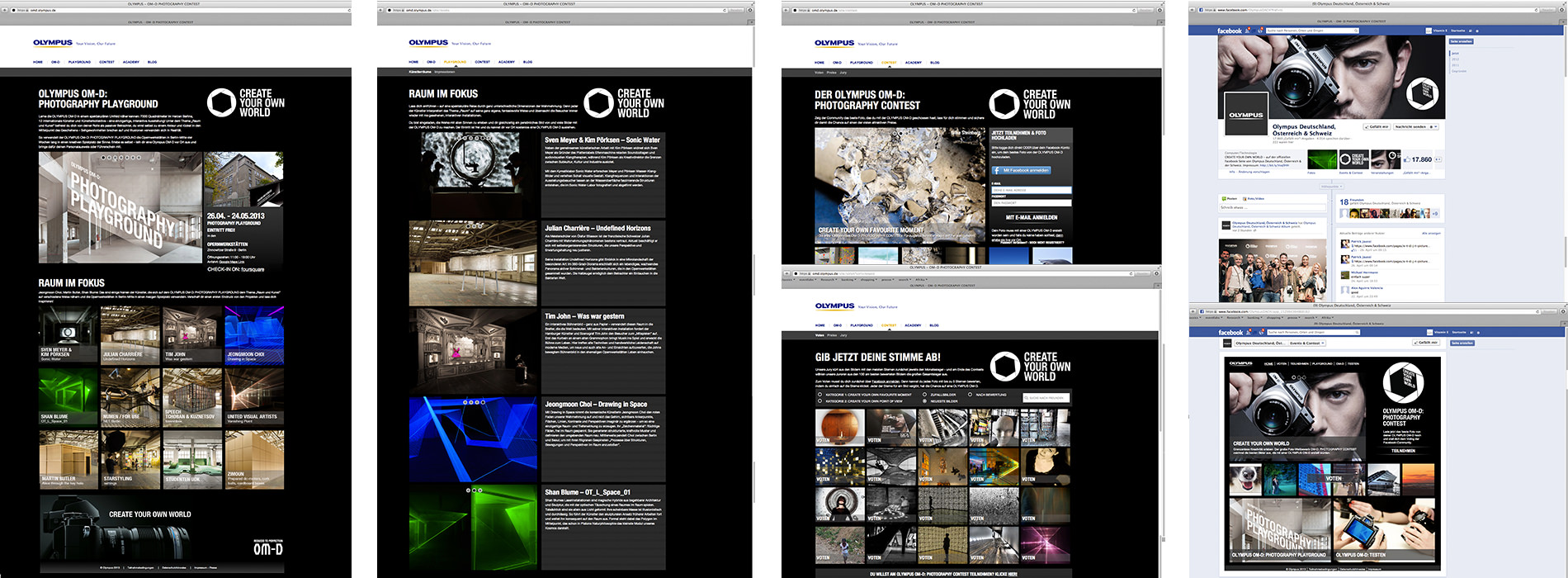Viewport: 1568px width, 578px height.
Task: Click TEILNEHMEN button in the Facebook contest app
Action: [x=1403, y=451]
